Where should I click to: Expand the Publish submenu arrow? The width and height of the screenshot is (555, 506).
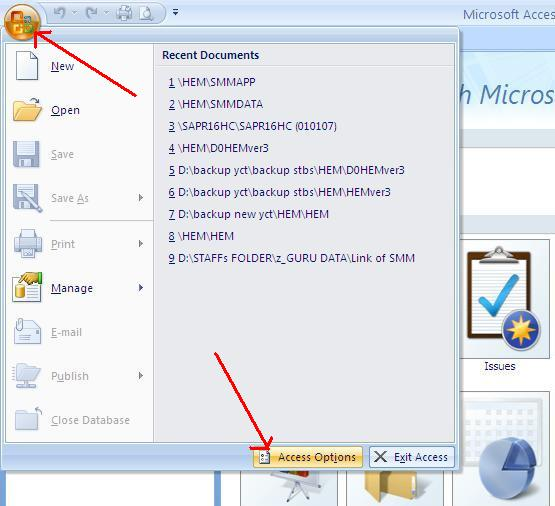click(x=141, y=375)
